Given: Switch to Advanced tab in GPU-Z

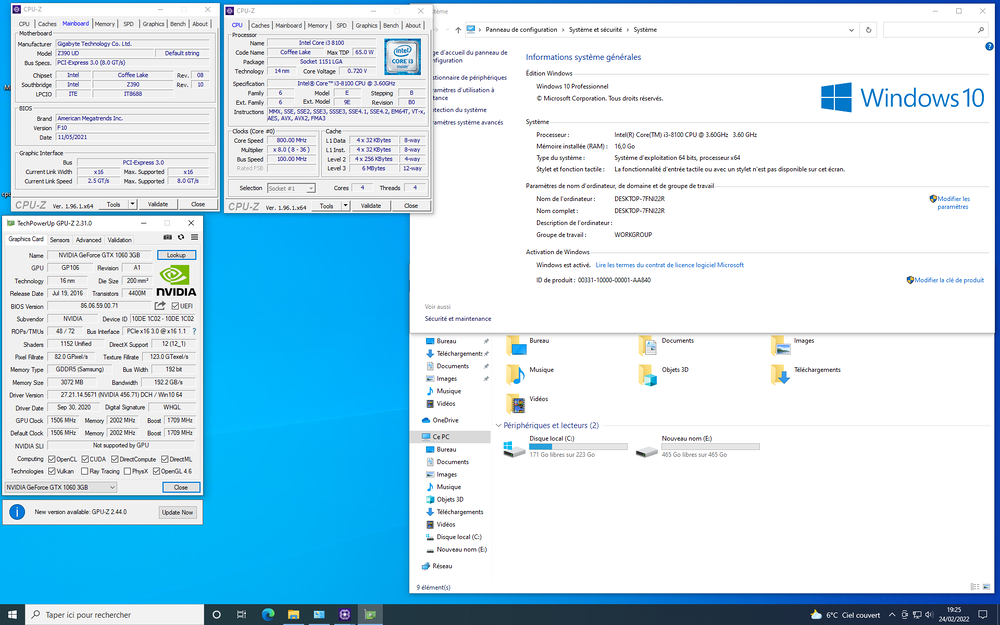Looking at the screenshot, I should pyautogui.click(x=88, y=240).
